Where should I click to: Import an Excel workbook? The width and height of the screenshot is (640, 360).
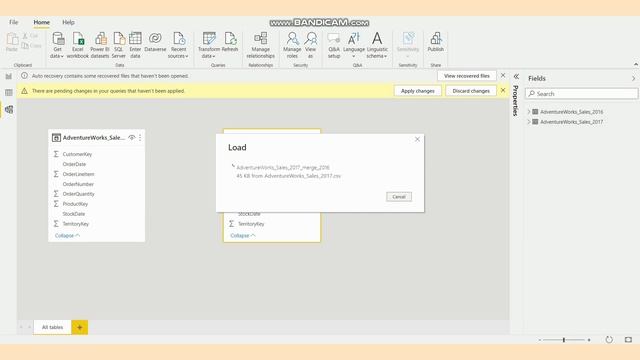point(78,45)
